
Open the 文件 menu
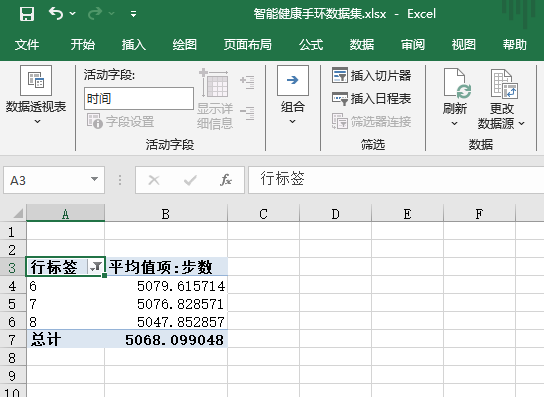27,45
